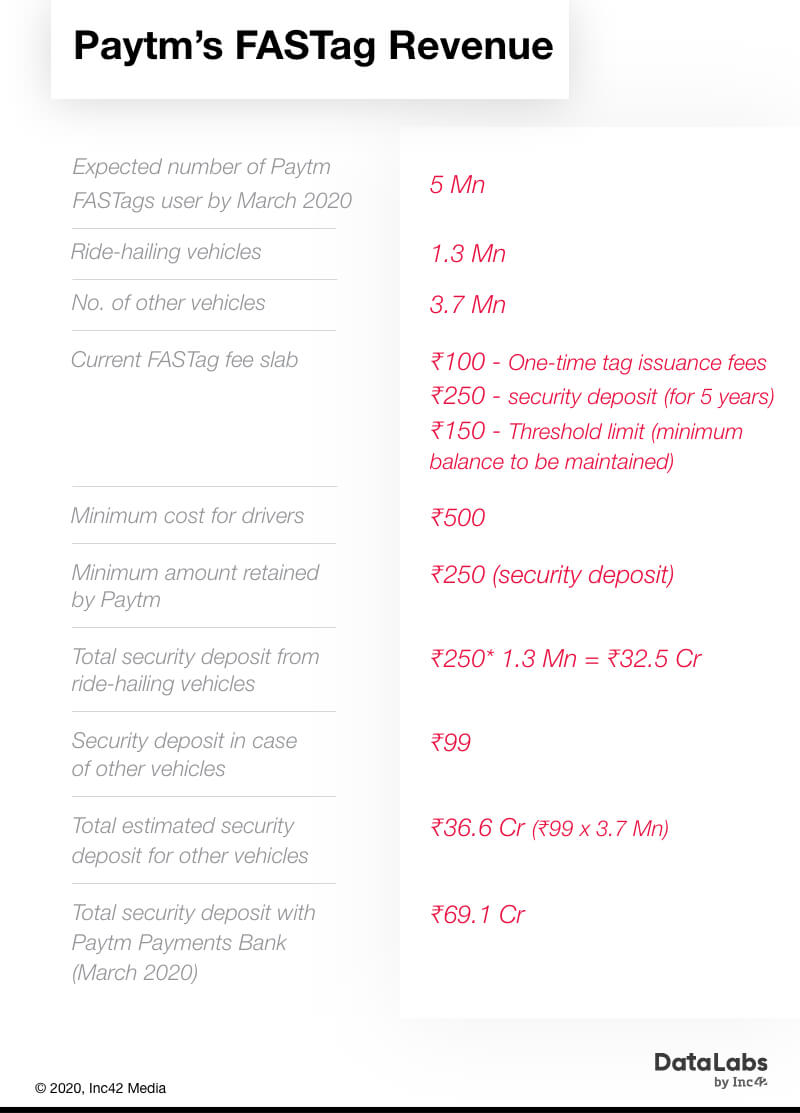The width and height of the screenshot is (800, 1113).
Task: Click the Current FASTag fee slab label
Action: point(184,360)
